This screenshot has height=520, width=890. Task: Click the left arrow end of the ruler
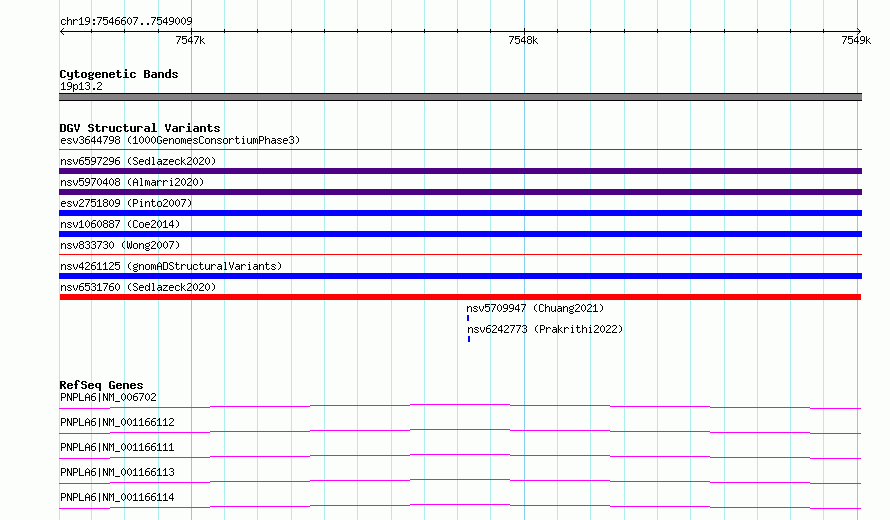pos(62,31)
